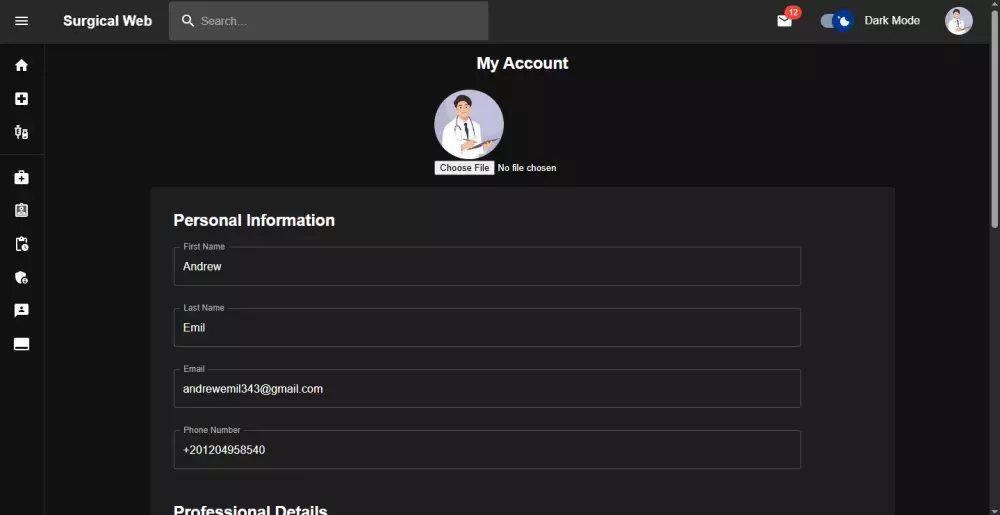Open mail notifications with 12 badge
The image size is (1000, 515).
tap(785, 20)
